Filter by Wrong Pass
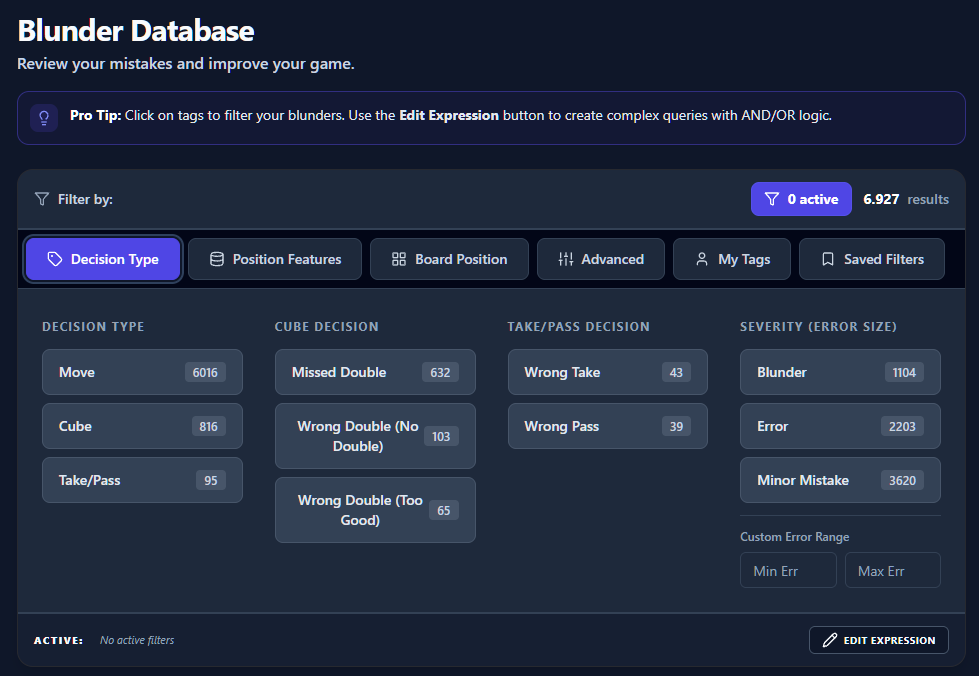 point(608,426)
